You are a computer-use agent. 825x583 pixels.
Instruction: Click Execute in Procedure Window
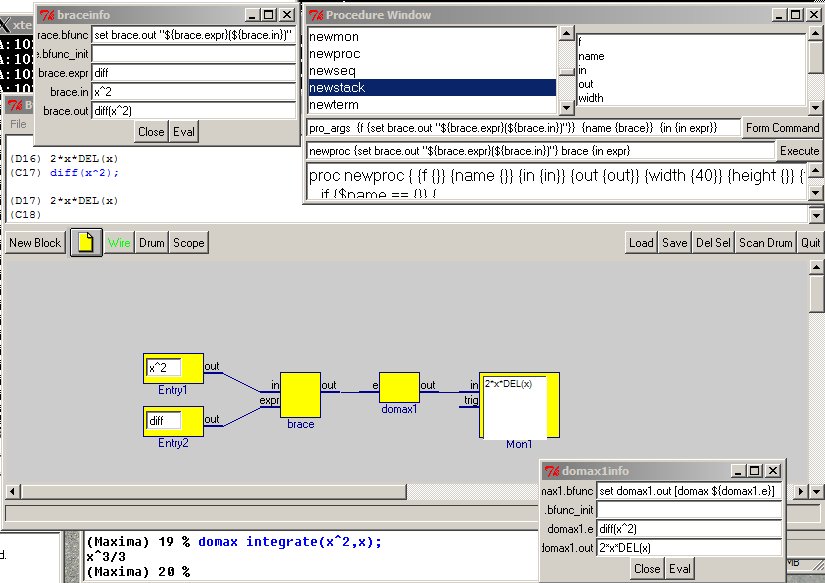tap(799, 151)
